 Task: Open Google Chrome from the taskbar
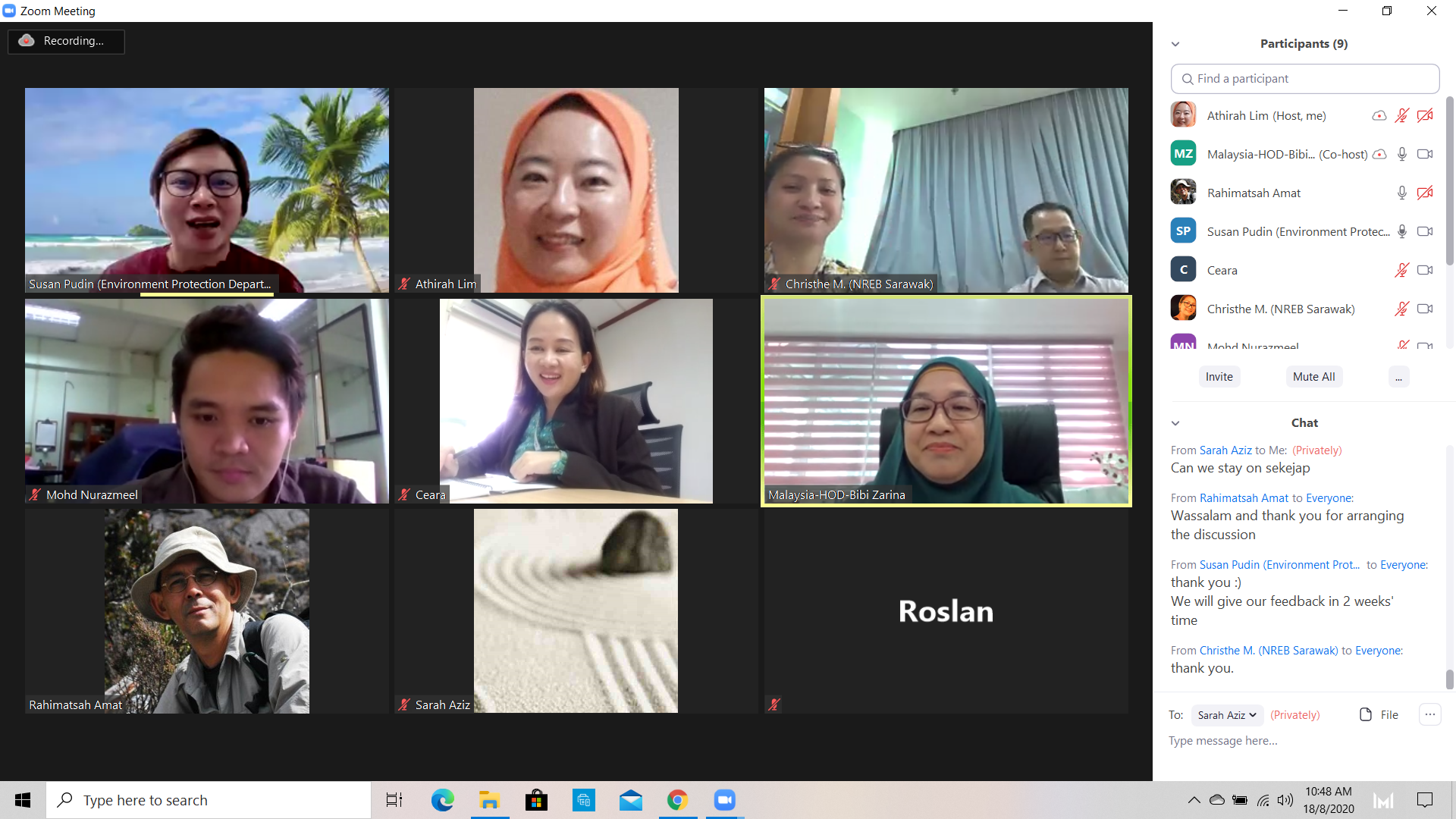coord(677,800)
